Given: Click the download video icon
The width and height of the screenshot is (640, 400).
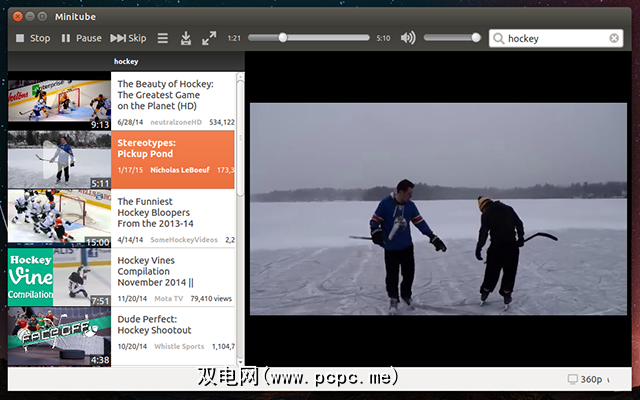Looking at the screenshot, I should pyautogui.click(x=185, y=38).
